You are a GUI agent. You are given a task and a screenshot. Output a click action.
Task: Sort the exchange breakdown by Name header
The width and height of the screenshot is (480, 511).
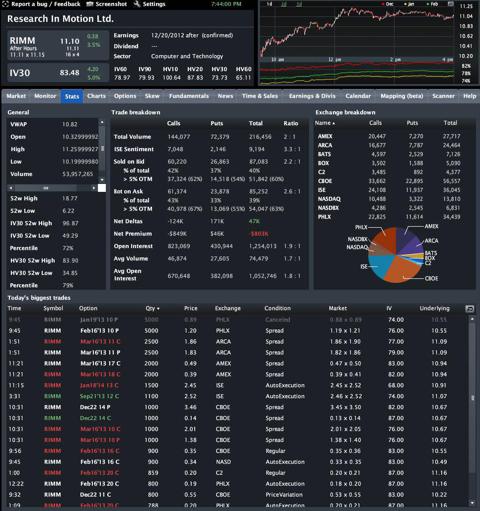[325, 123]
